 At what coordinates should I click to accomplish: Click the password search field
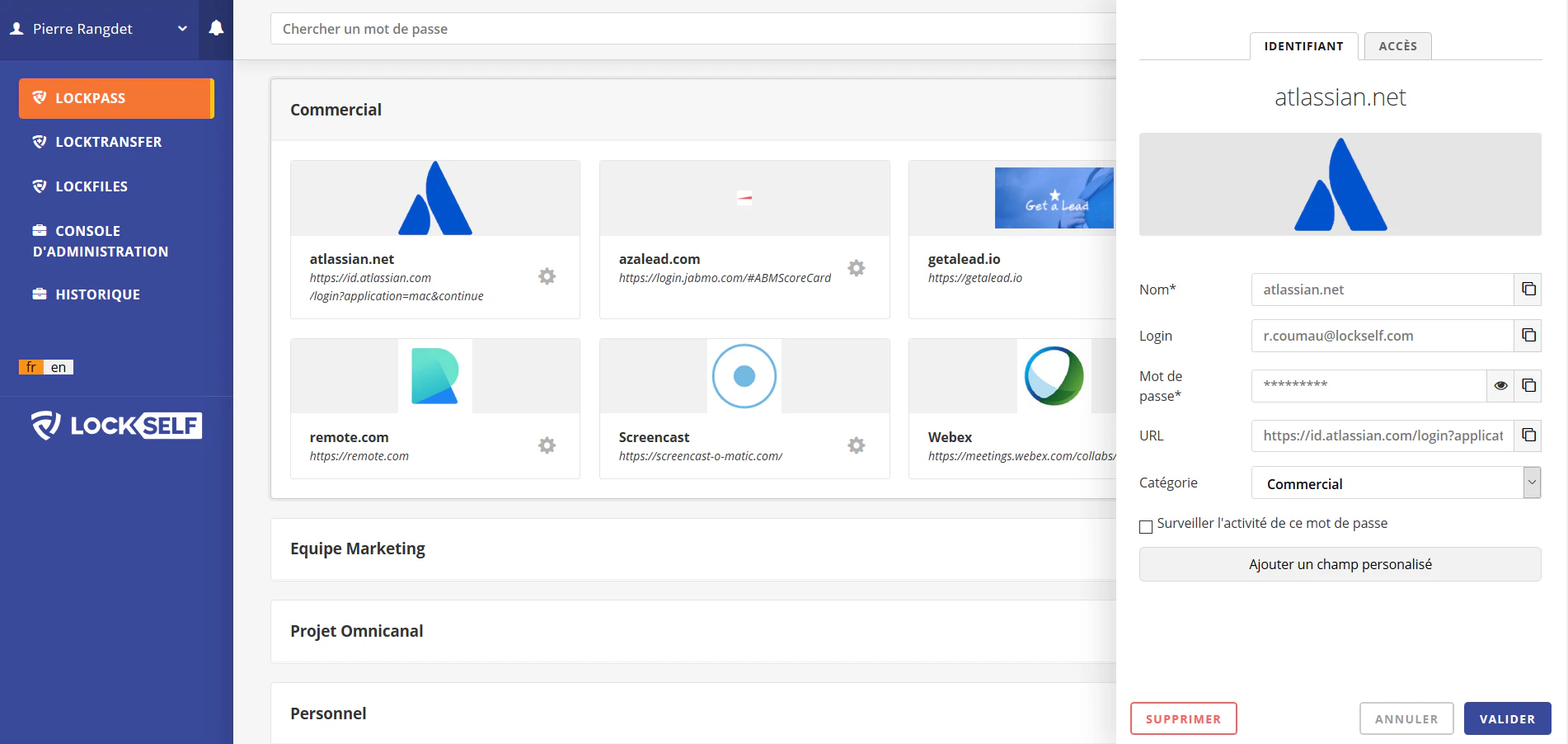[x=692, y=29]
